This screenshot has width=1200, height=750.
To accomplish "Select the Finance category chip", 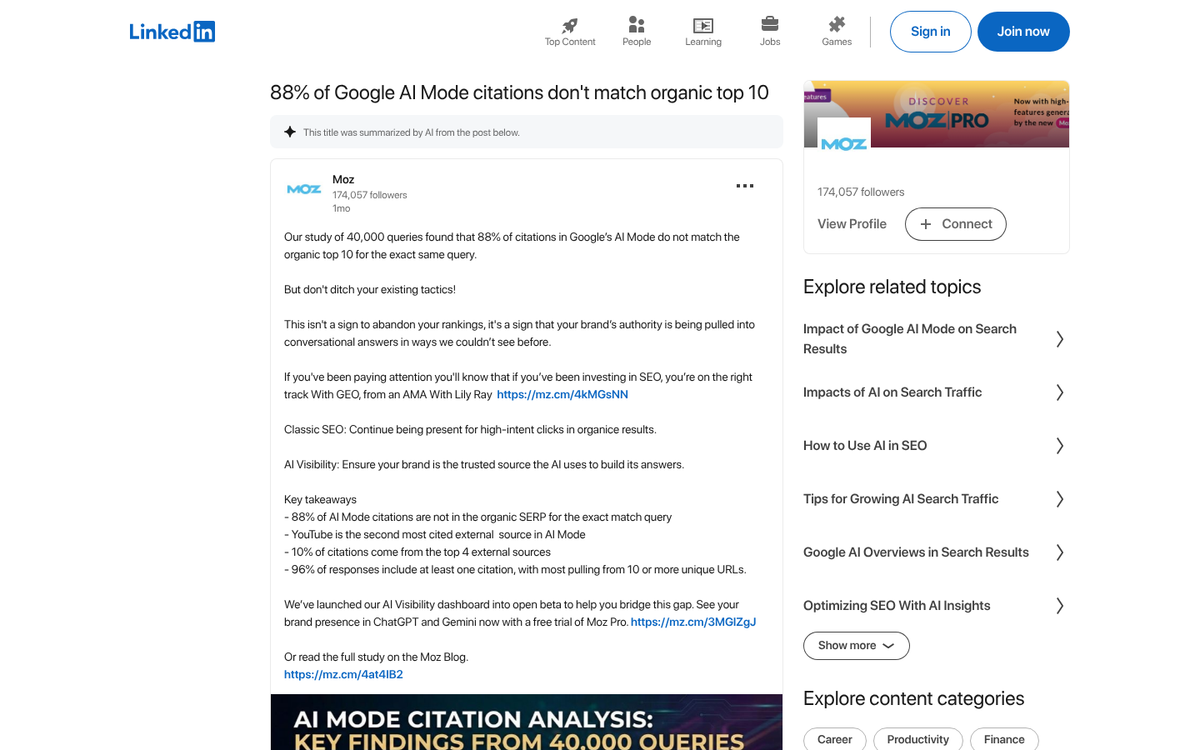I will [1004, 740].
